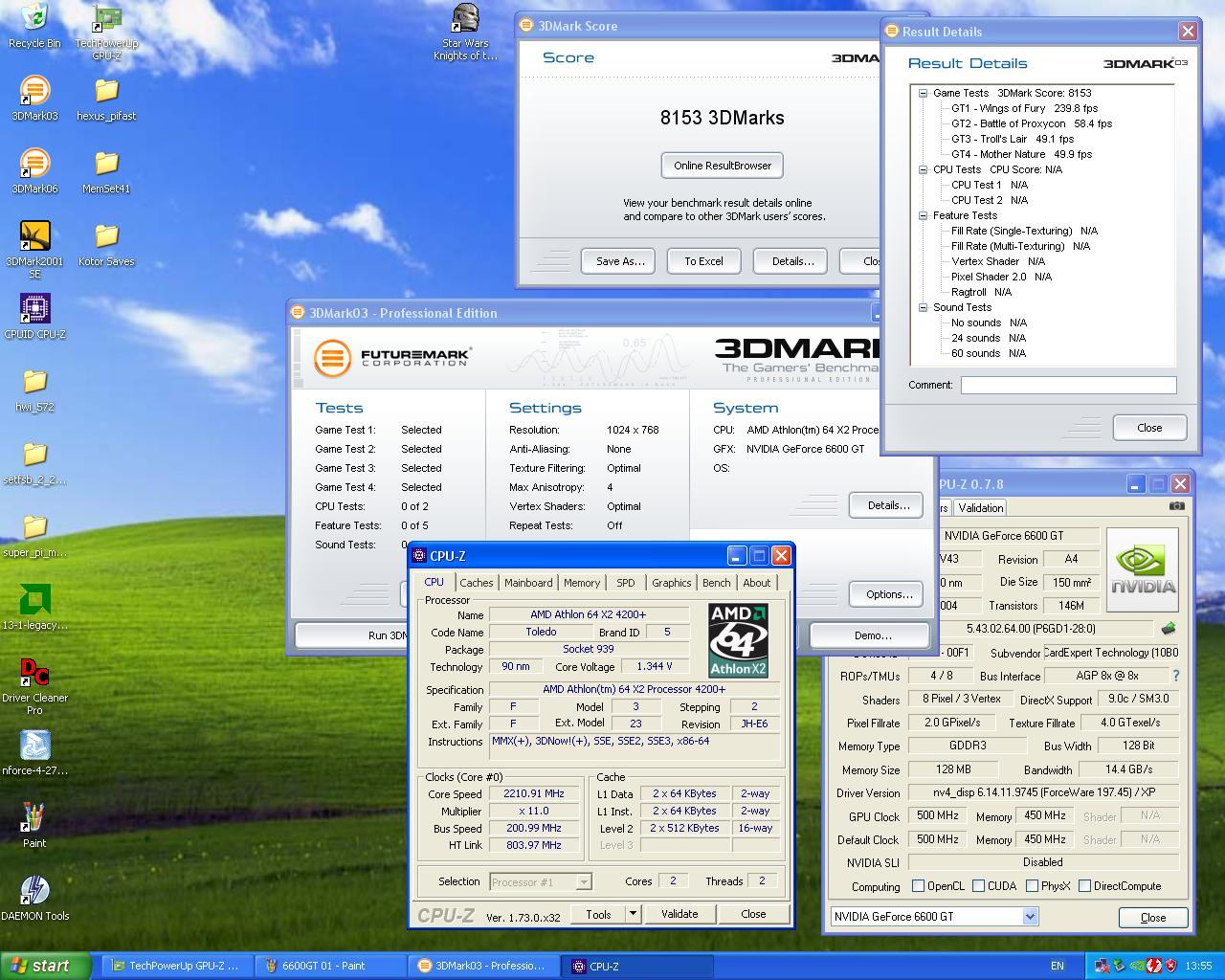
Task: Launch Driver Cleaner Pro from desktop
Action: click(34, 674)
